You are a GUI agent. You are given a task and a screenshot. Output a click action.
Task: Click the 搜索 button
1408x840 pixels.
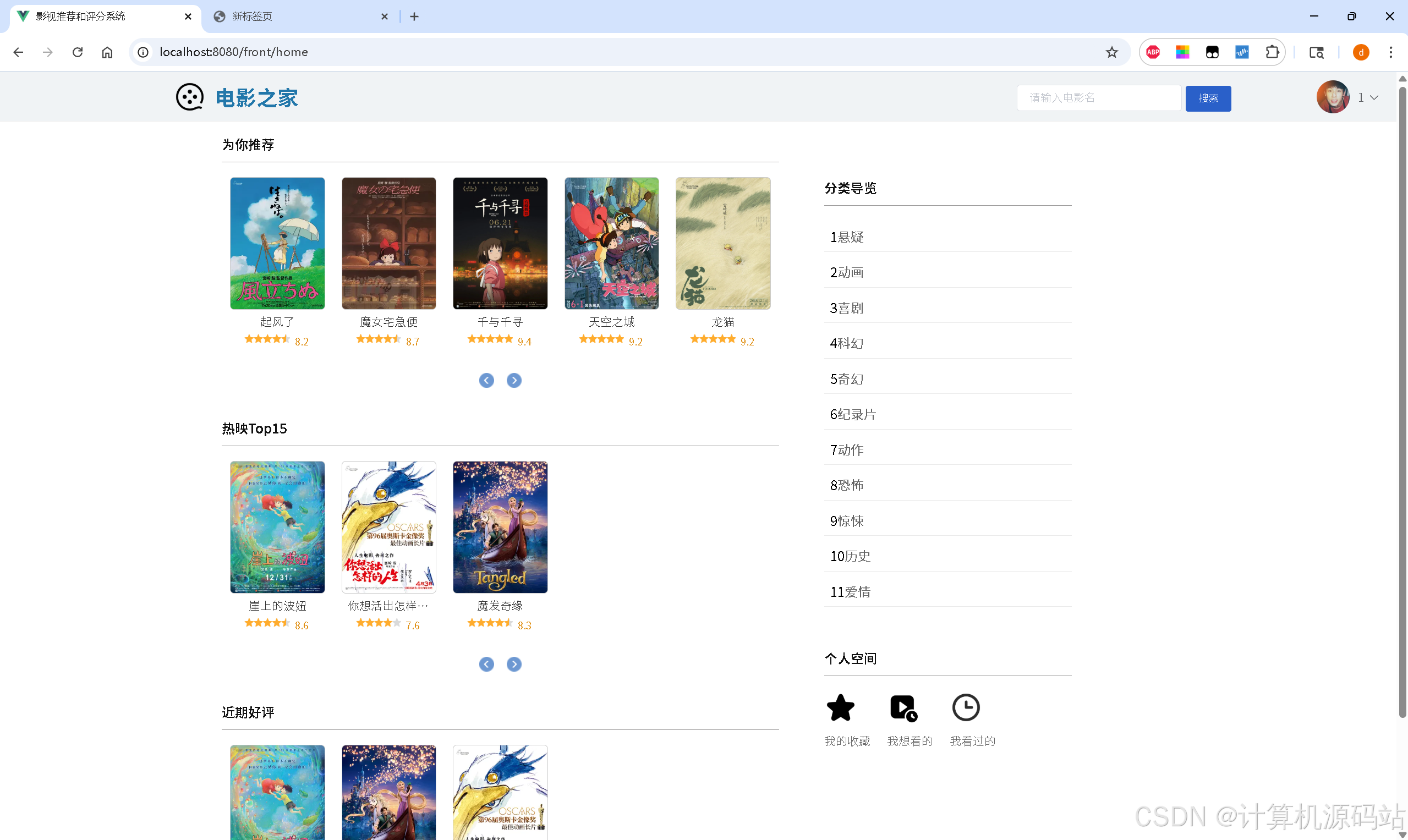pos(1208,98)
